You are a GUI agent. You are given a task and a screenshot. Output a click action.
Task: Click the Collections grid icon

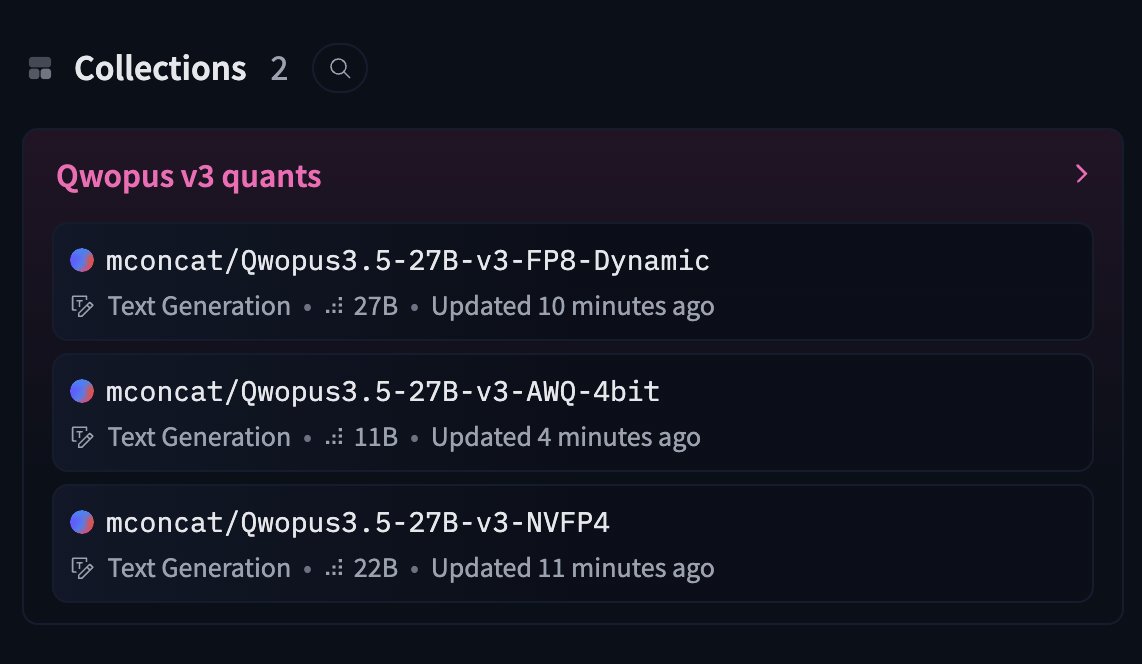(x=40, y=68)
